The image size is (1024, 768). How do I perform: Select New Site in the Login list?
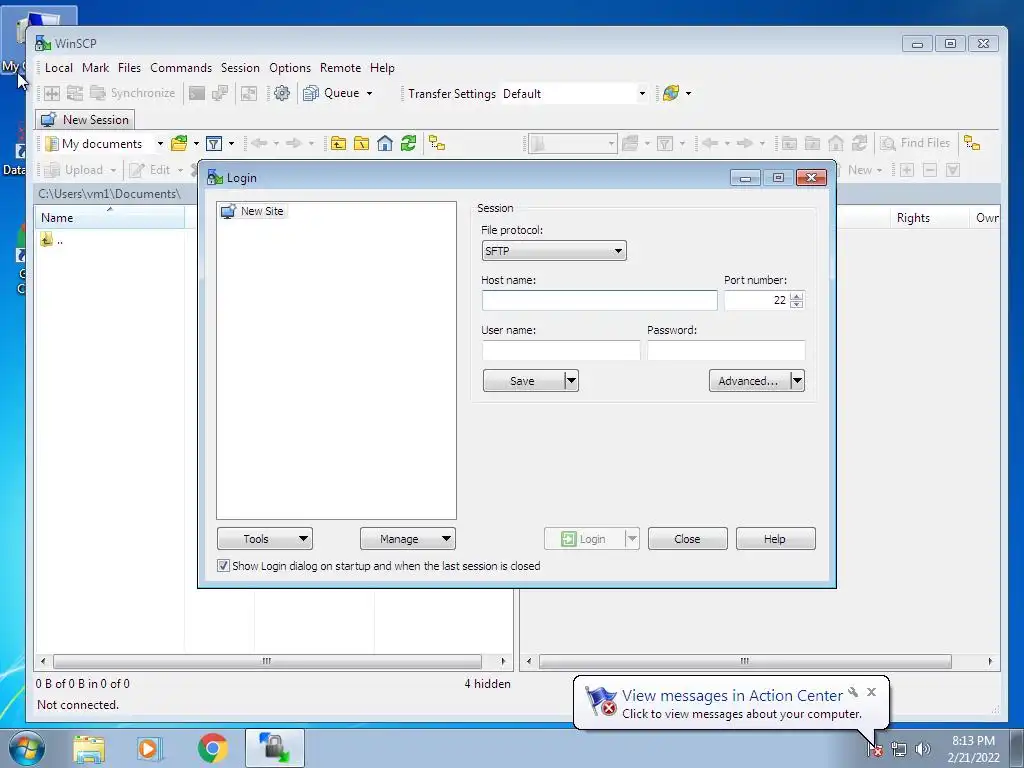[253, 211]
